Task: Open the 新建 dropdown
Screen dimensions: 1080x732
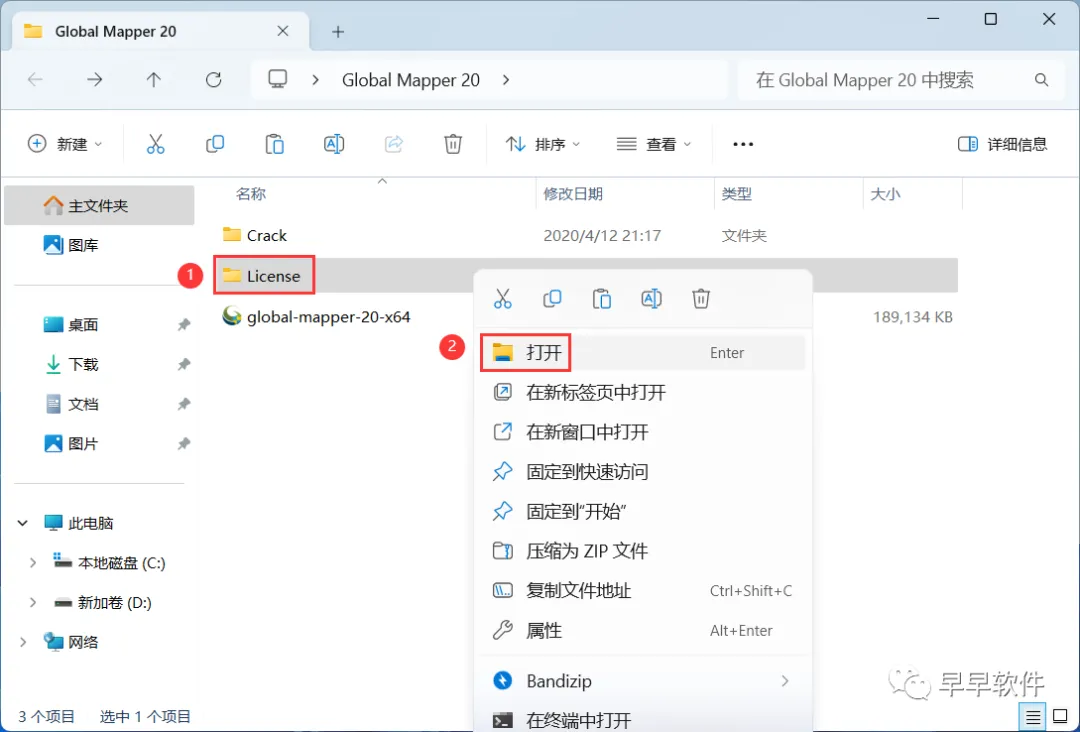Action: (x=65, y=144)
